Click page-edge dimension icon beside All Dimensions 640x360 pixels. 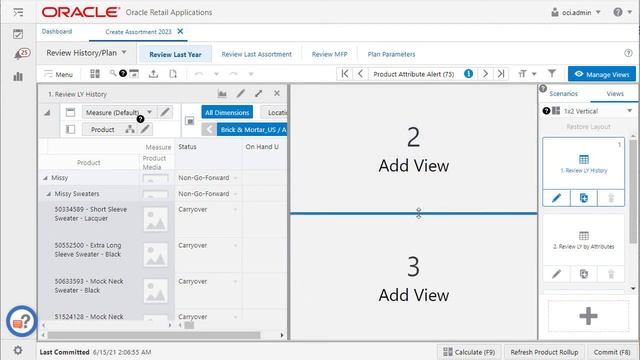click(x=189, y=121)
